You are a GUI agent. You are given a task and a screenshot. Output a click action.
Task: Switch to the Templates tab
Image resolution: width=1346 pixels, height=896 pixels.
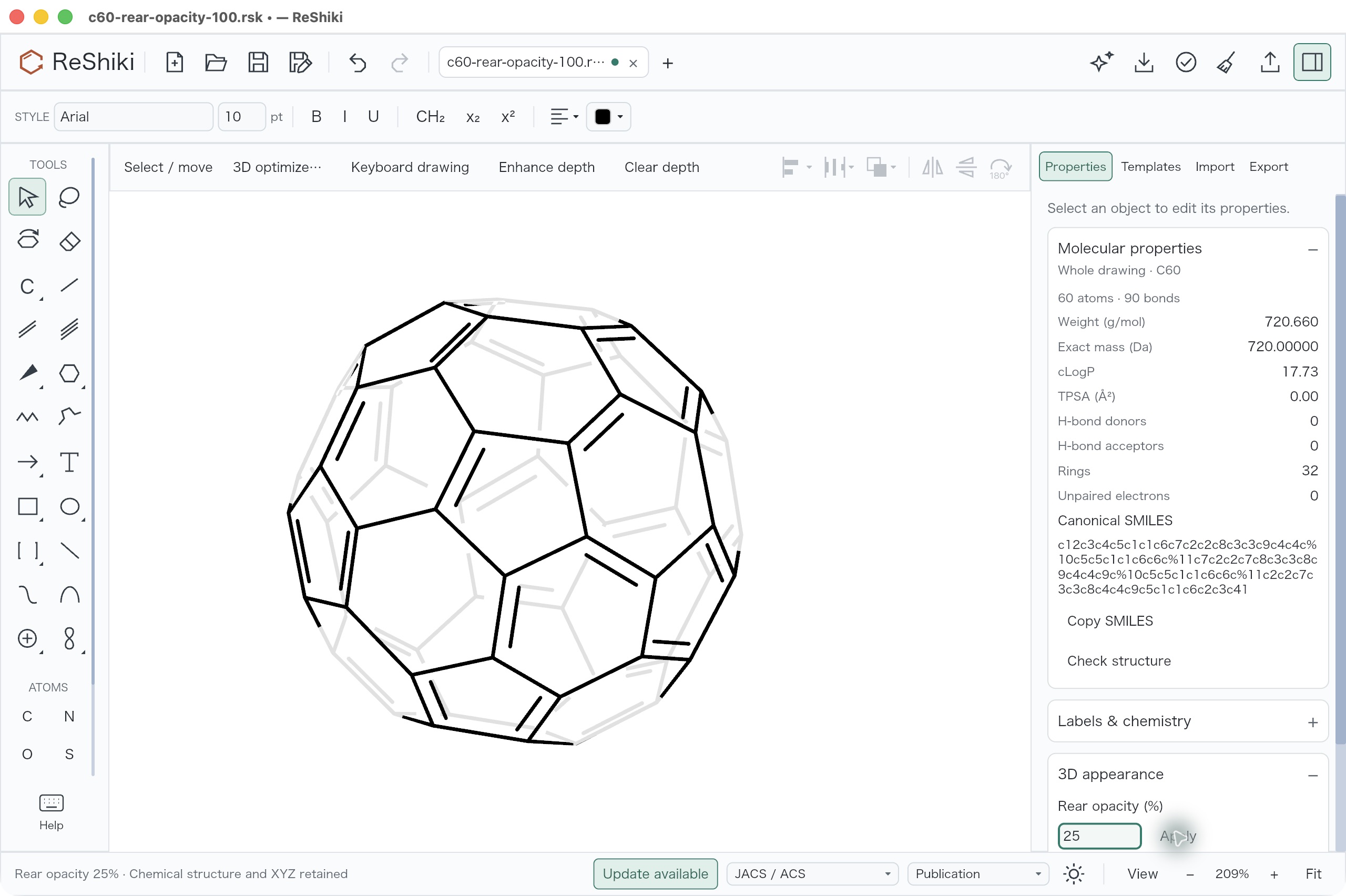pyautogui.click(x=1150, y=166)
